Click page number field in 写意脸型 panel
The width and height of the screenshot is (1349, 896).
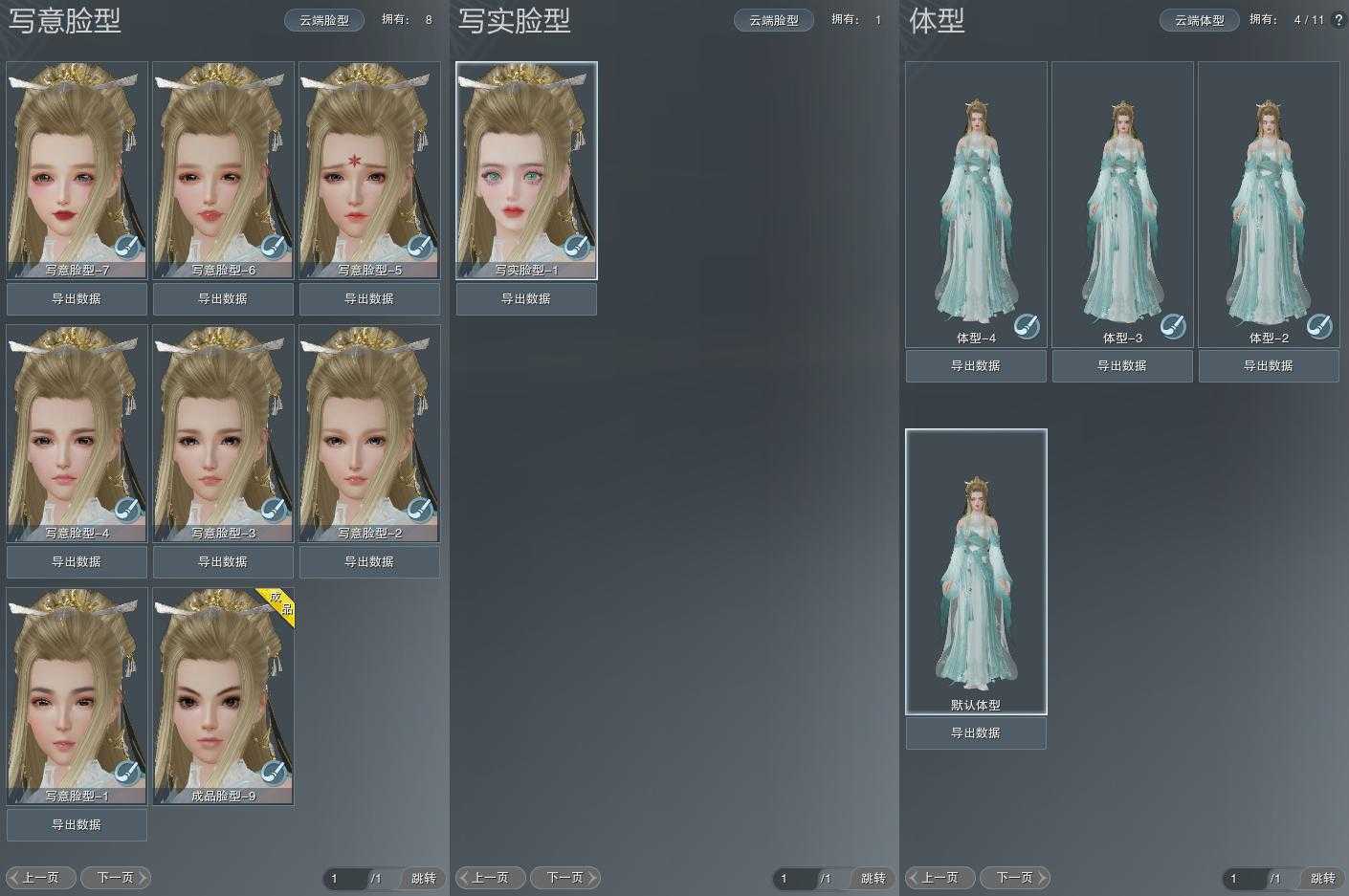tap(345, 879)
